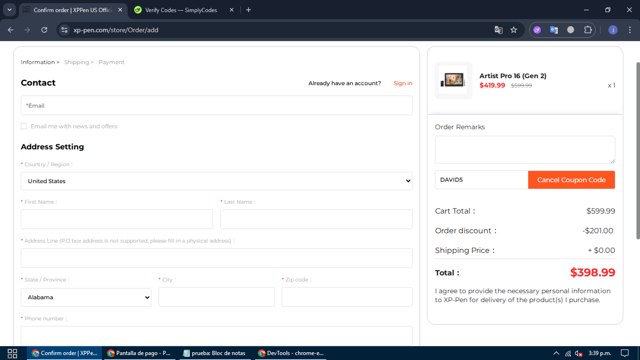The width and height of the screenshot is (640, 360).
Task: Click the Sign in link
Action: (403, 83)
